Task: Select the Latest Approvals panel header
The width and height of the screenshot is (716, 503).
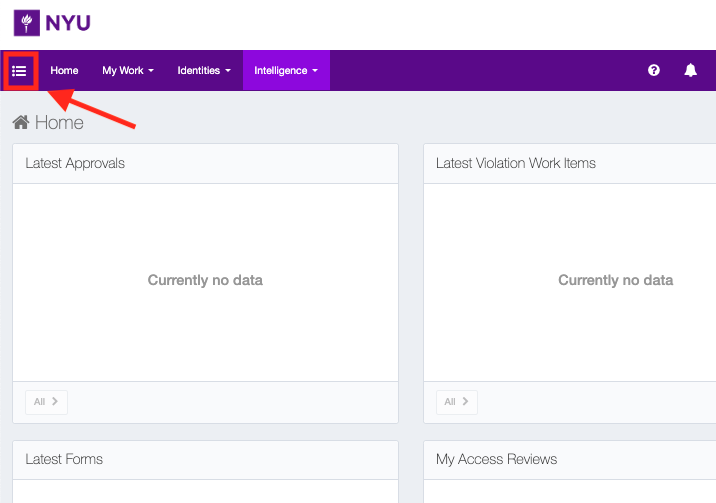Action: [75, 163]
